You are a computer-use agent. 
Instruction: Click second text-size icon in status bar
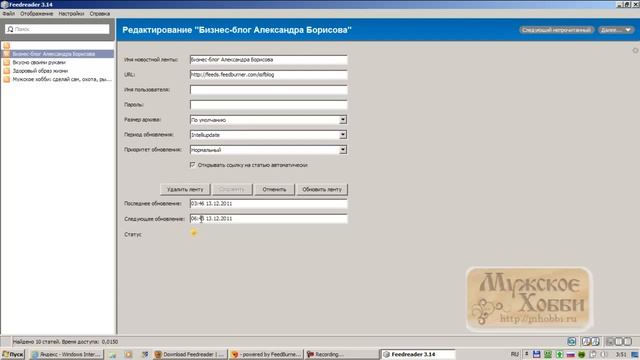pos(596,341)
